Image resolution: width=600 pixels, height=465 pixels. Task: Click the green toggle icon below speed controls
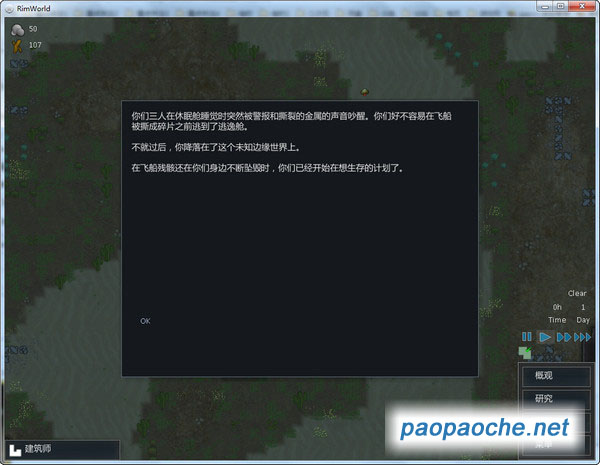(525, 352)
